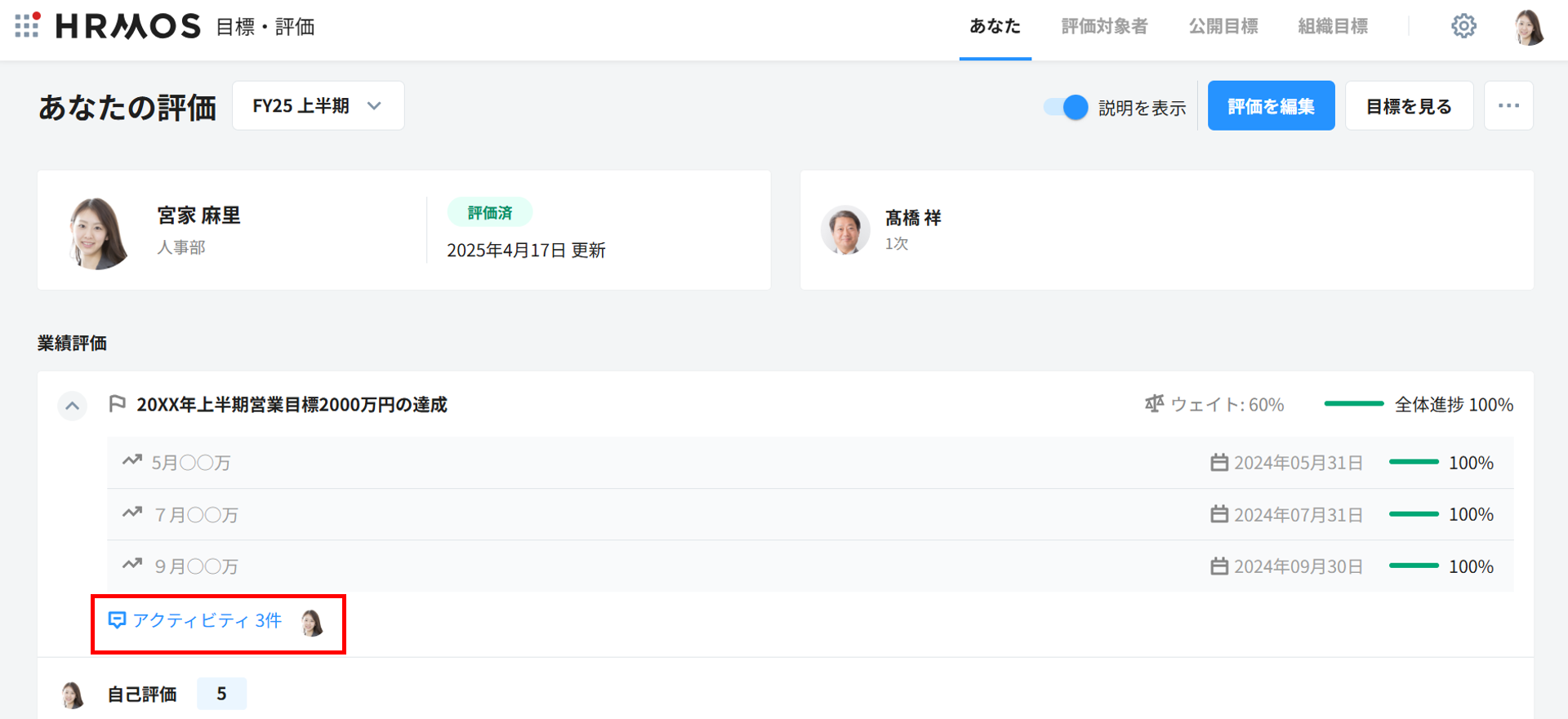Toggle the 説明を表示 switch off
Screen dimensions: 1568x719
tap(1066, 107)
